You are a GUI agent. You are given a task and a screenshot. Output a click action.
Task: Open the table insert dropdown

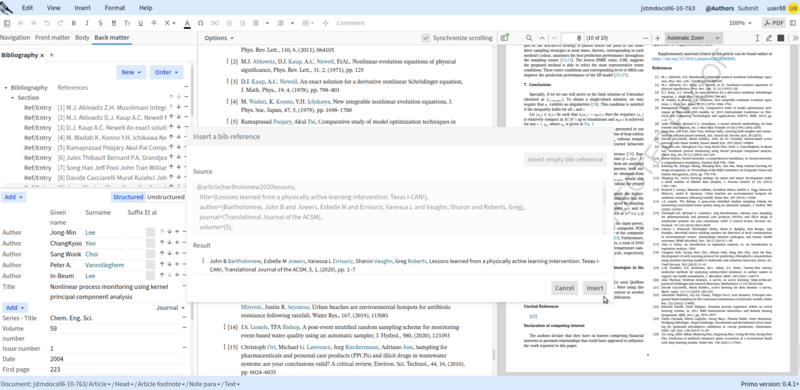pos(308,23)
